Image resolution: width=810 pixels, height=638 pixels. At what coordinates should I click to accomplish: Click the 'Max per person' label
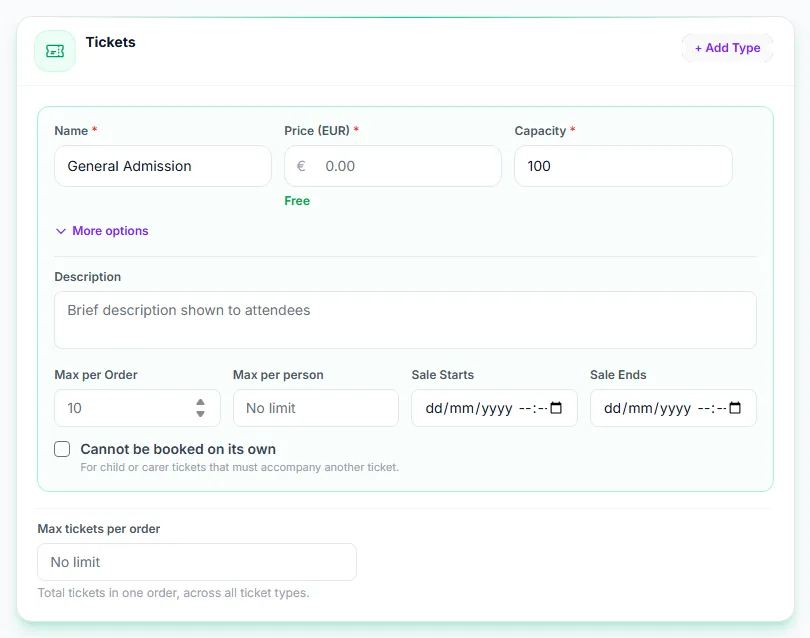(278, 375)
